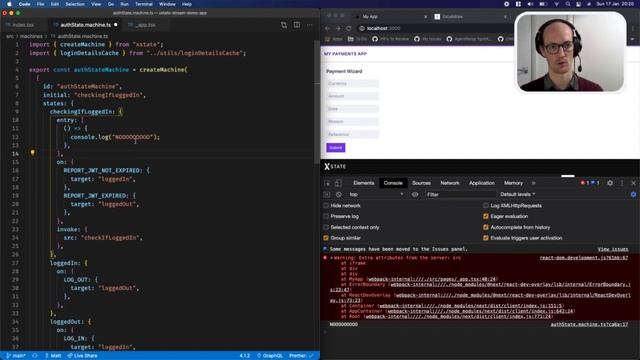Uncheck Autocomplete from history checkbox
The width and height of the screenshot is (640, 360).
486,227
